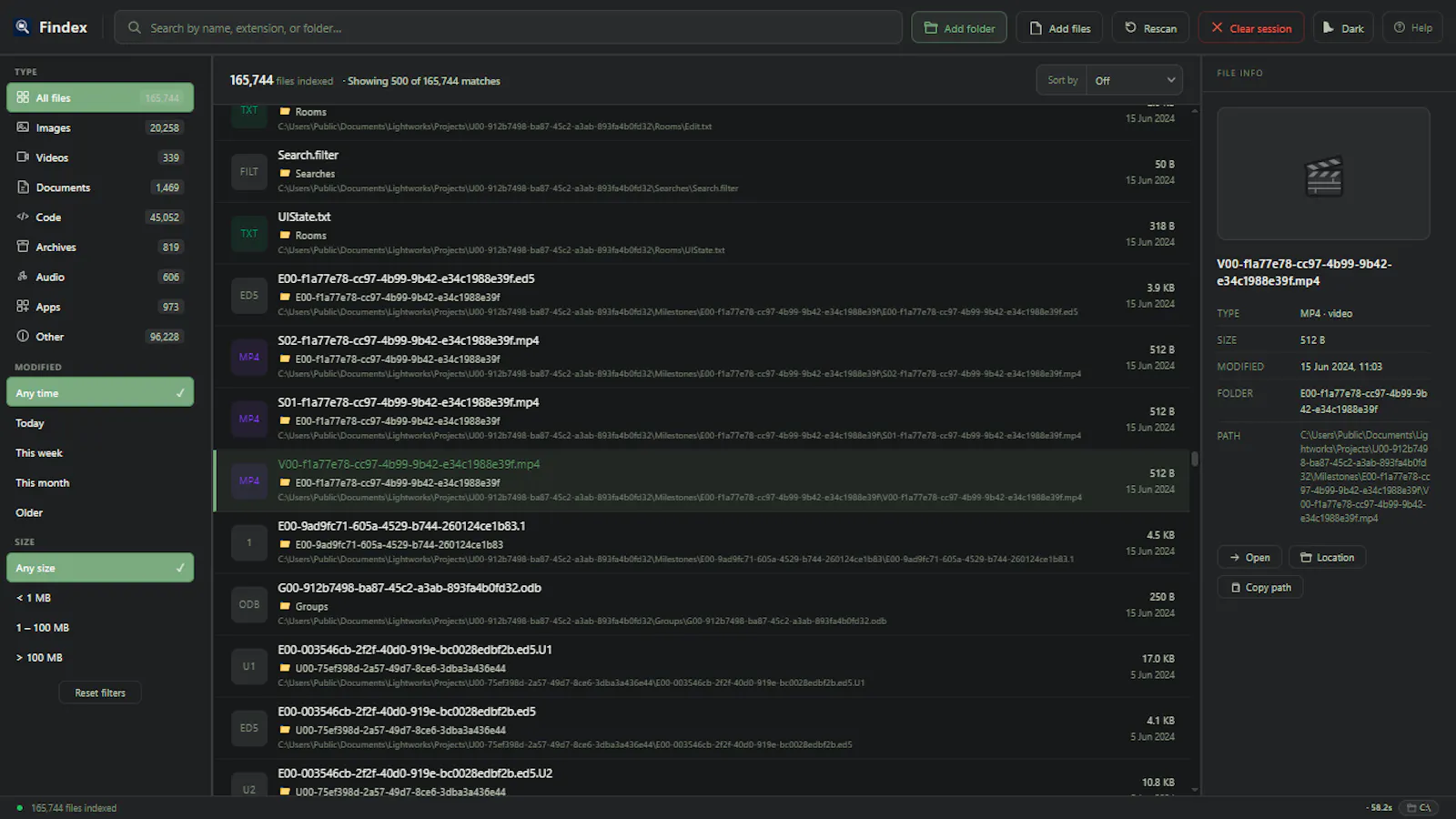The height and width of the screenshot is (819, 1456).
Task: Switch theme with the Dark button
Action: tap(1343, 28)
